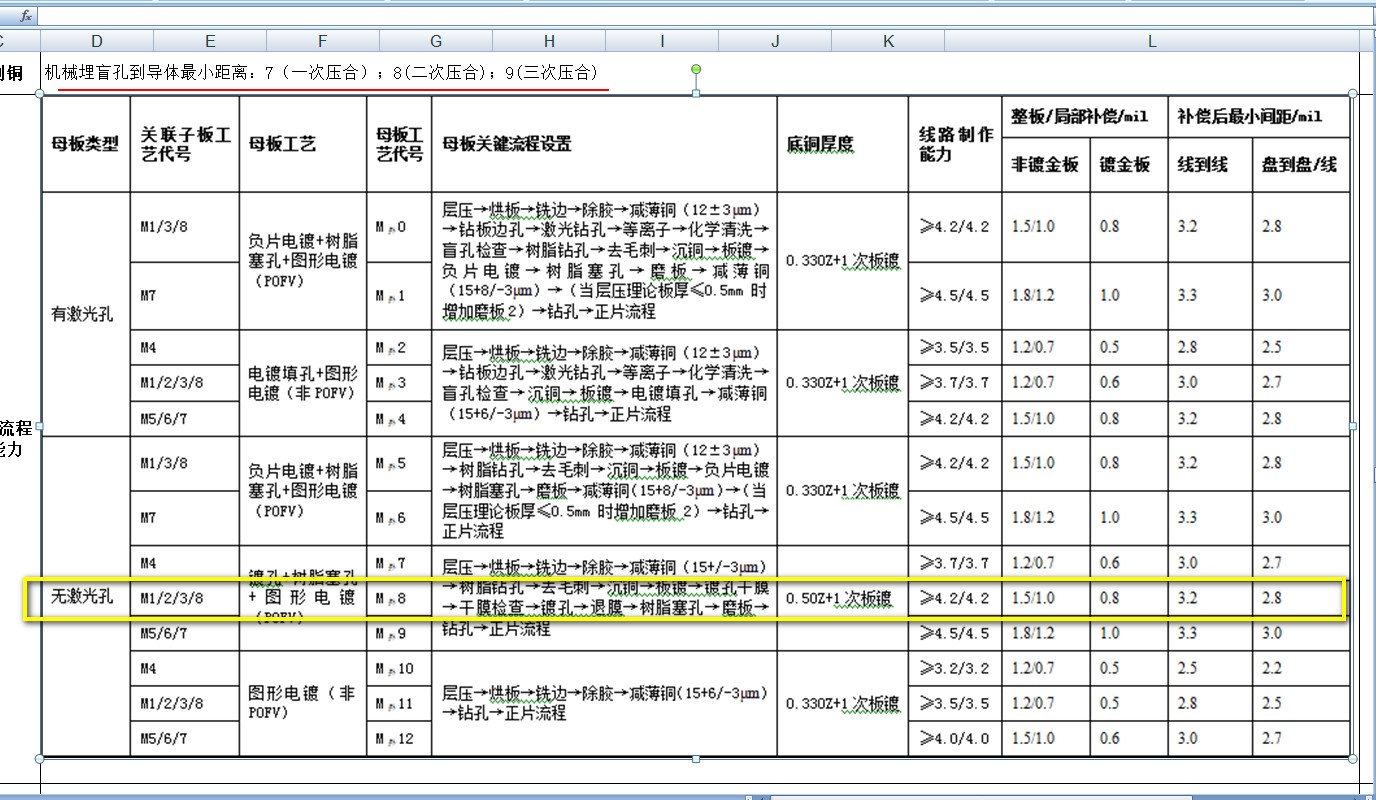Select column I header
This screenshot has width=1376, height=800.
pos(662,41)
